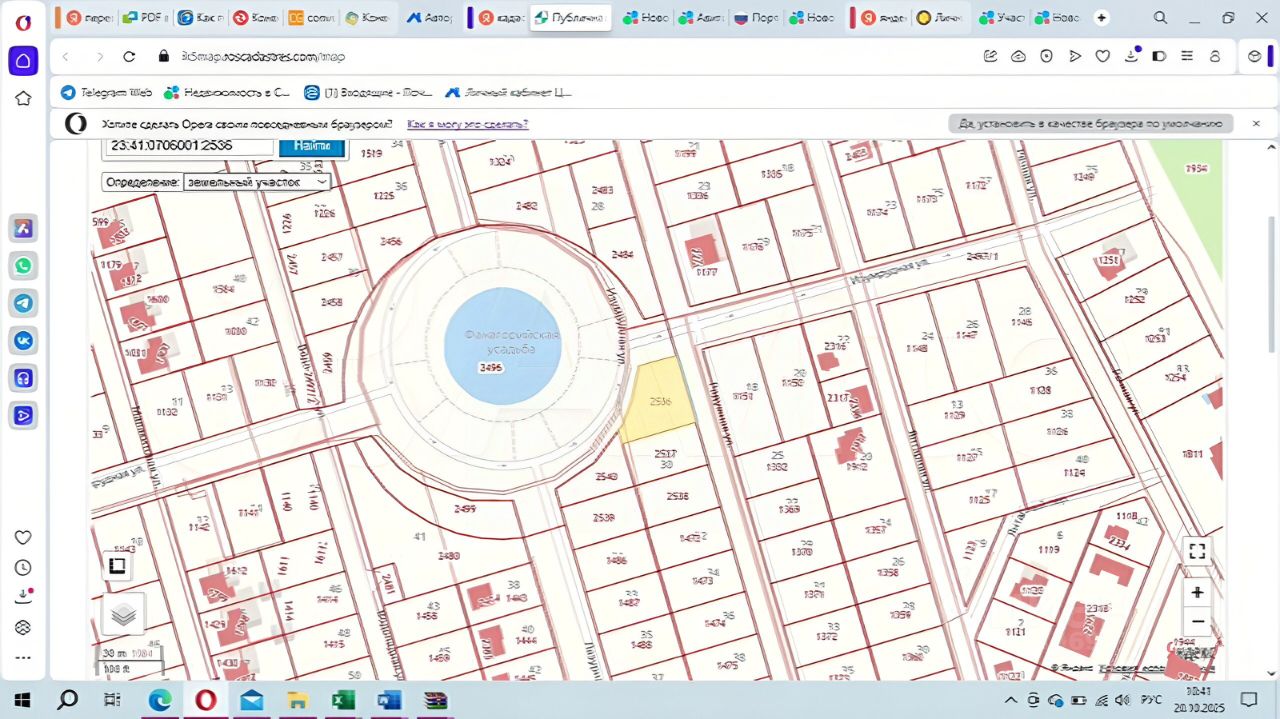Open the 'Личный кабинет' bookmark
The image size is (1280, 719).
point(508,92)
